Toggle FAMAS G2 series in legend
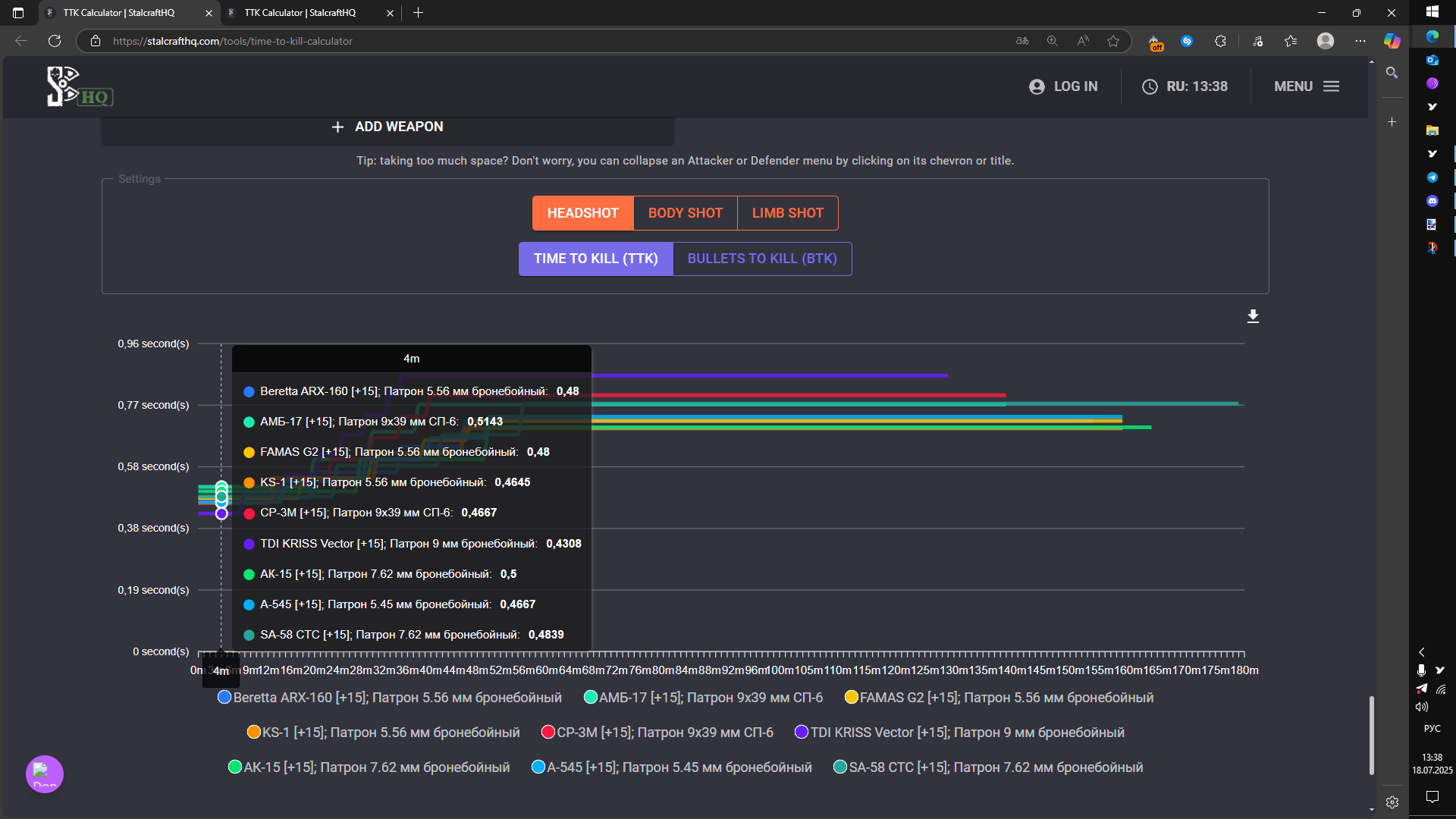Screen dimensions: 1456x819 [999, 698]
